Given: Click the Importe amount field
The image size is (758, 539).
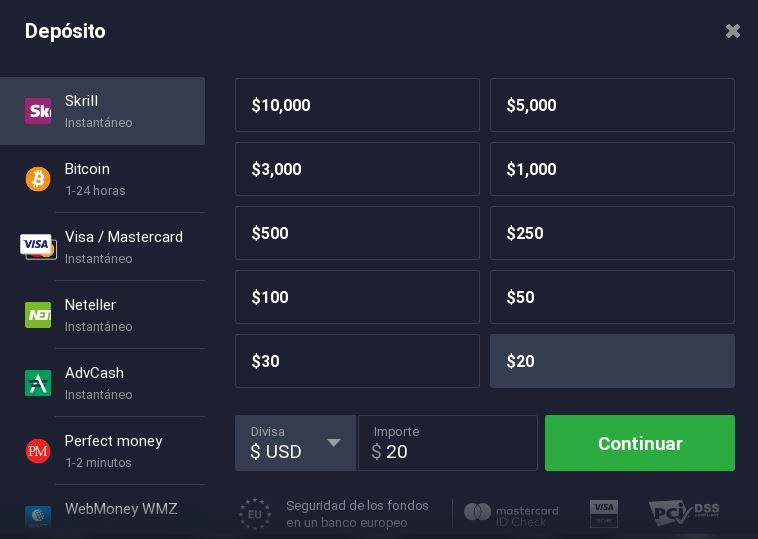Looking at the screenshot, I should (448, 443).
